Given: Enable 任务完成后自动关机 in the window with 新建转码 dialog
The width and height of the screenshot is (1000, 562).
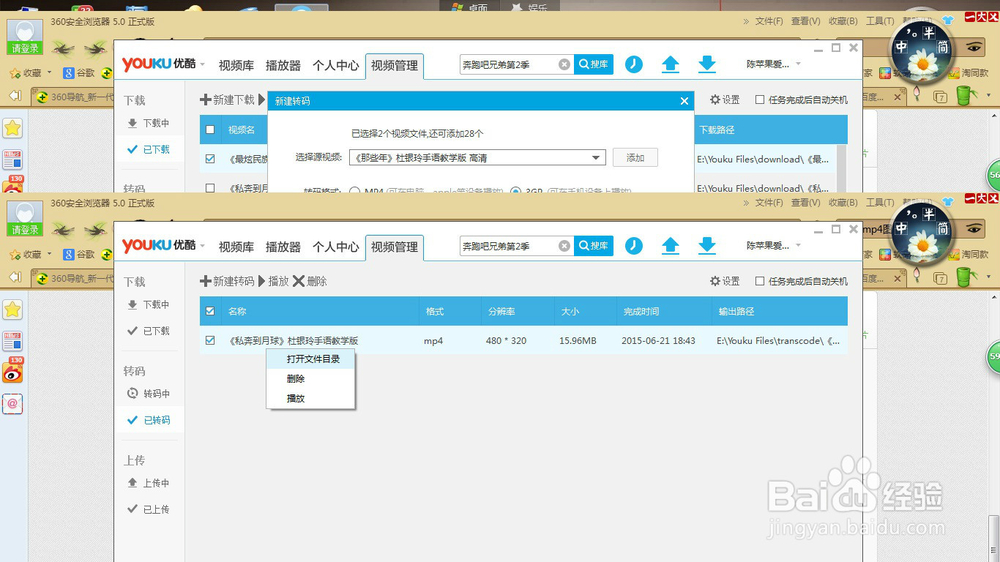Looking at the screenshot, I should [760, 100].
